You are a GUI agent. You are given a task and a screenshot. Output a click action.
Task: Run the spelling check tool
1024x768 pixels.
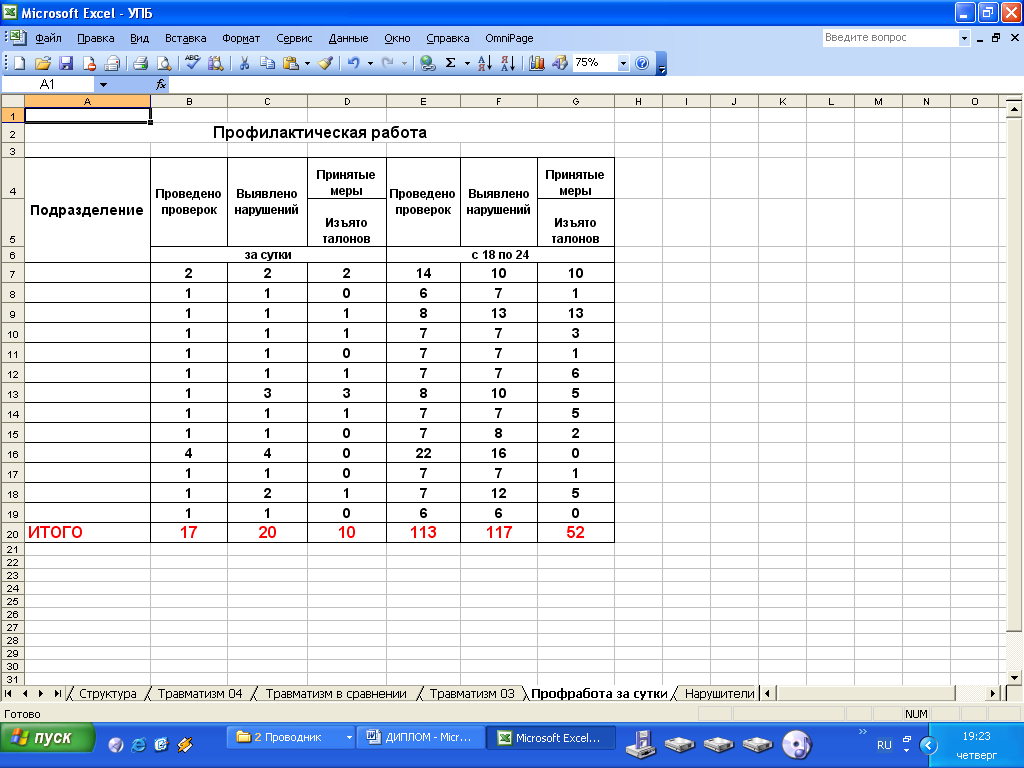193,63
